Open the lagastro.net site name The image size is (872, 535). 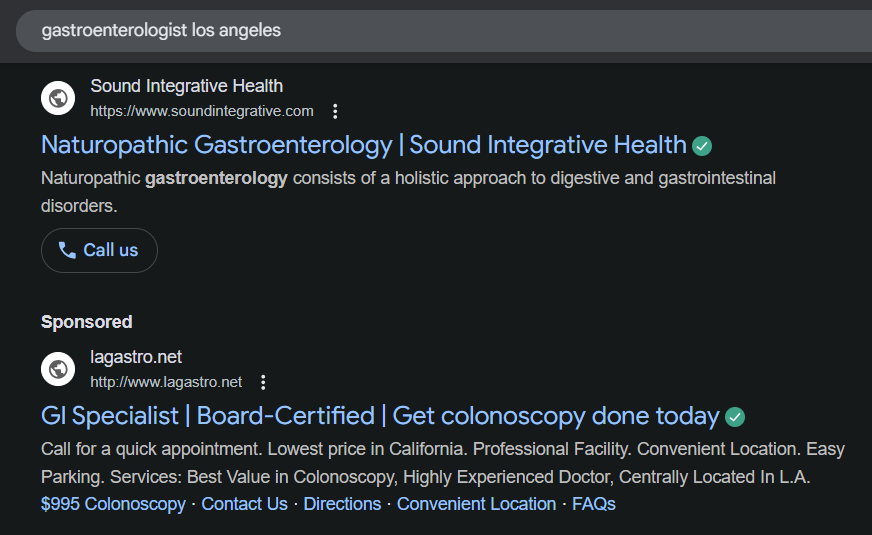click(136, 357)
